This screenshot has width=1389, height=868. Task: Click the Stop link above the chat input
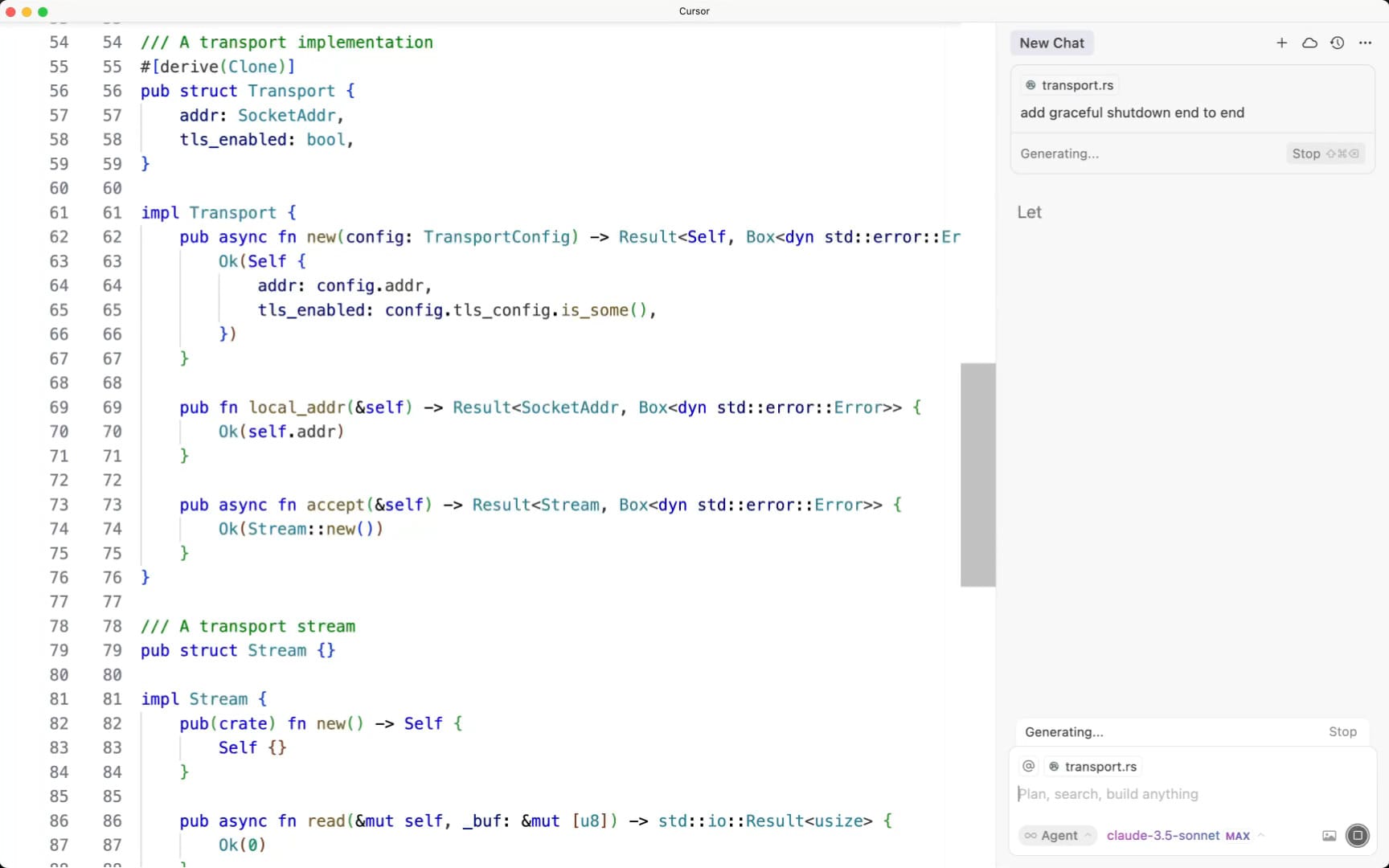coord(1342,731)
